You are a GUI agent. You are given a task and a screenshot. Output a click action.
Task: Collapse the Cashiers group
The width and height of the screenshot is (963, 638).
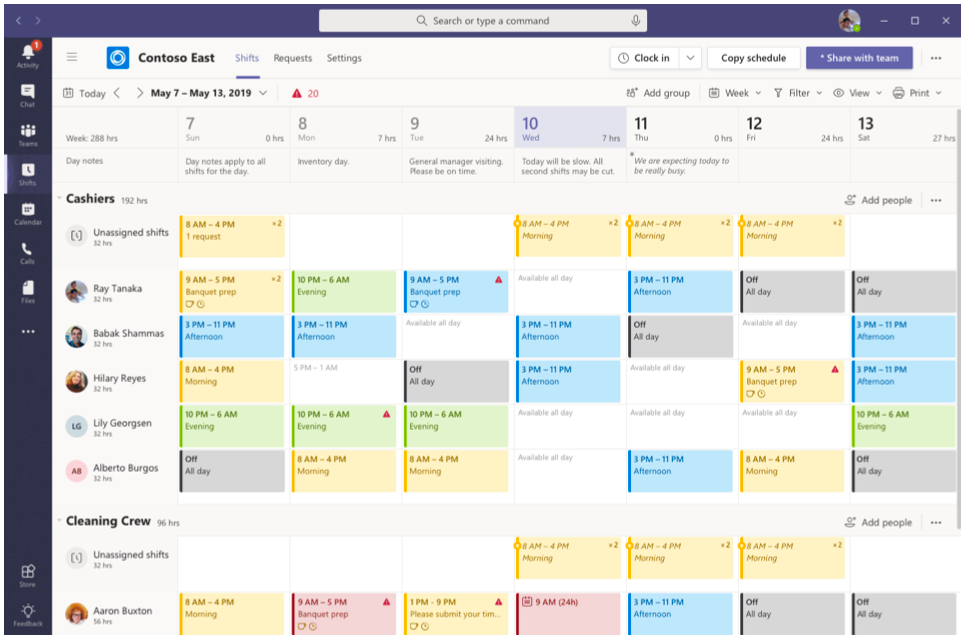[60, 198]
